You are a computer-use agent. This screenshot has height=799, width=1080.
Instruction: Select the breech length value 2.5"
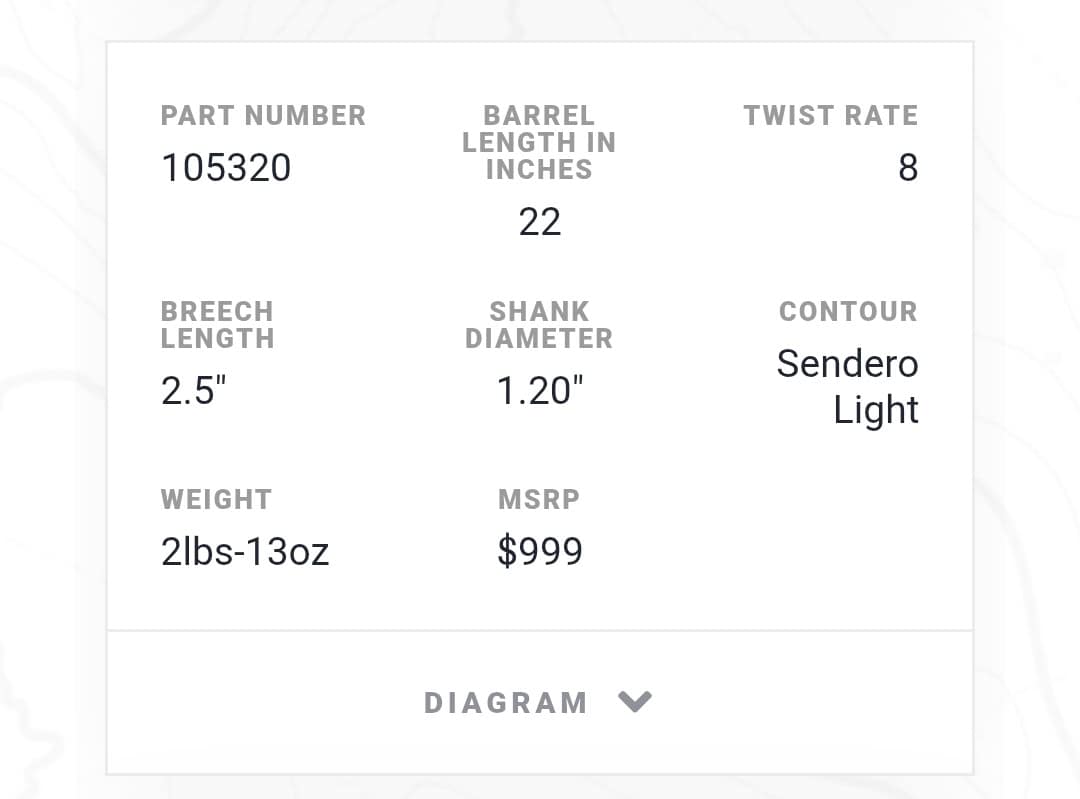coord(194,391)
